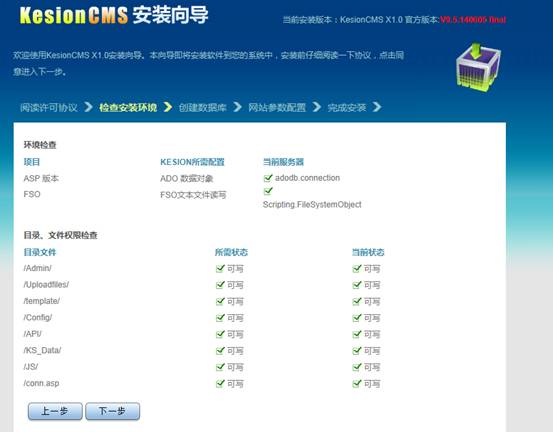The height and width of the screenshot is (432, 553).
Task: Click the checkmark above Scripting.FileSystemObject
Action: (268, 191)
